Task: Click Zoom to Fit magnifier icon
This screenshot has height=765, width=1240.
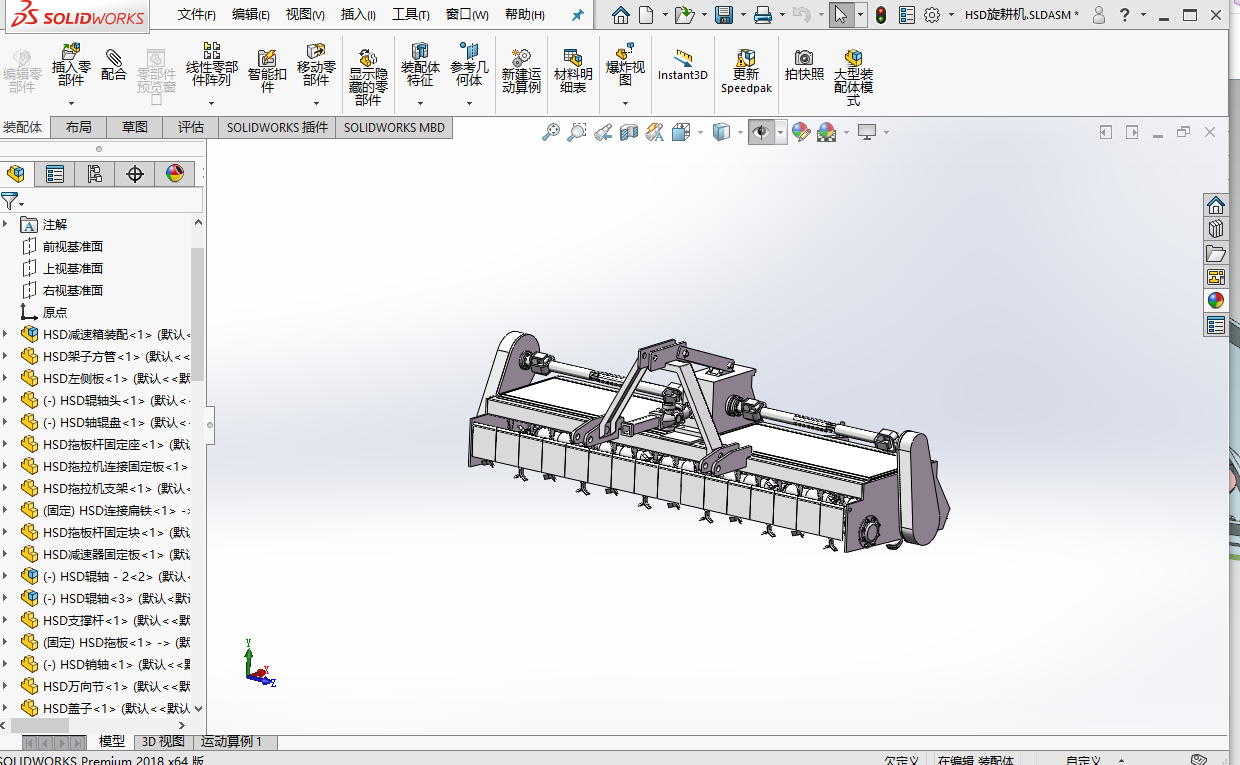Action: tap(551, 132)
